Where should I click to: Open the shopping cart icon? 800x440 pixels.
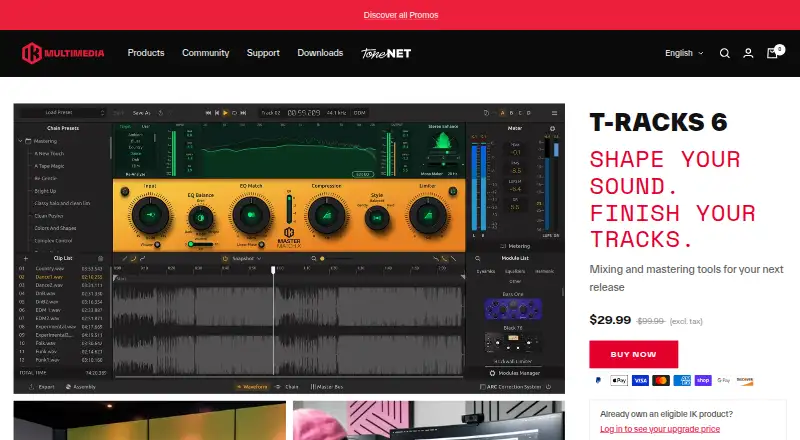tap(774, 52)
